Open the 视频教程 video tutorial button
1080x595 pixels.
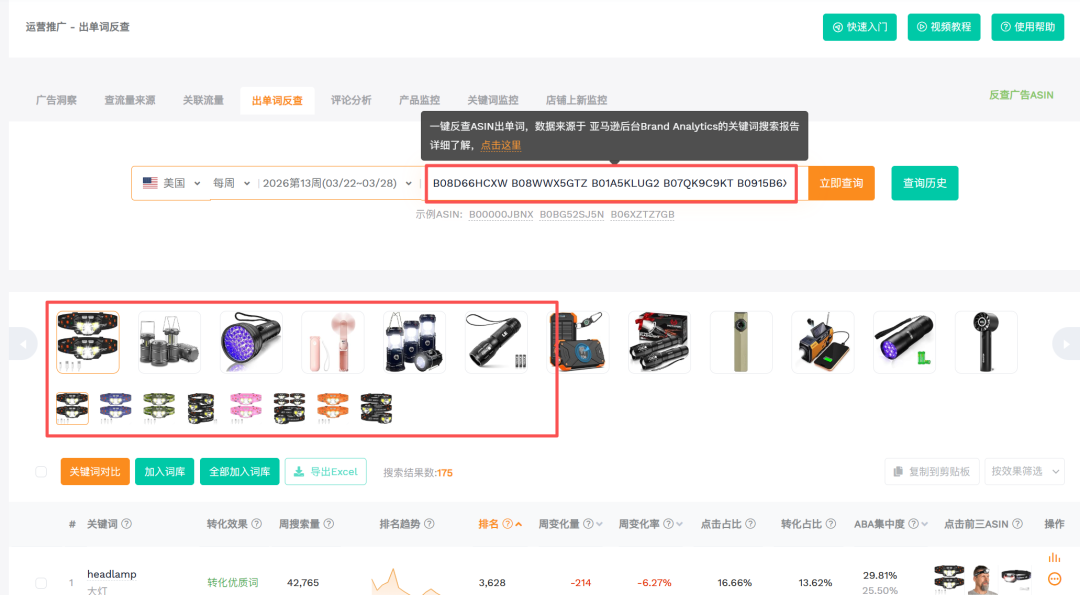(x=944, y=27)
